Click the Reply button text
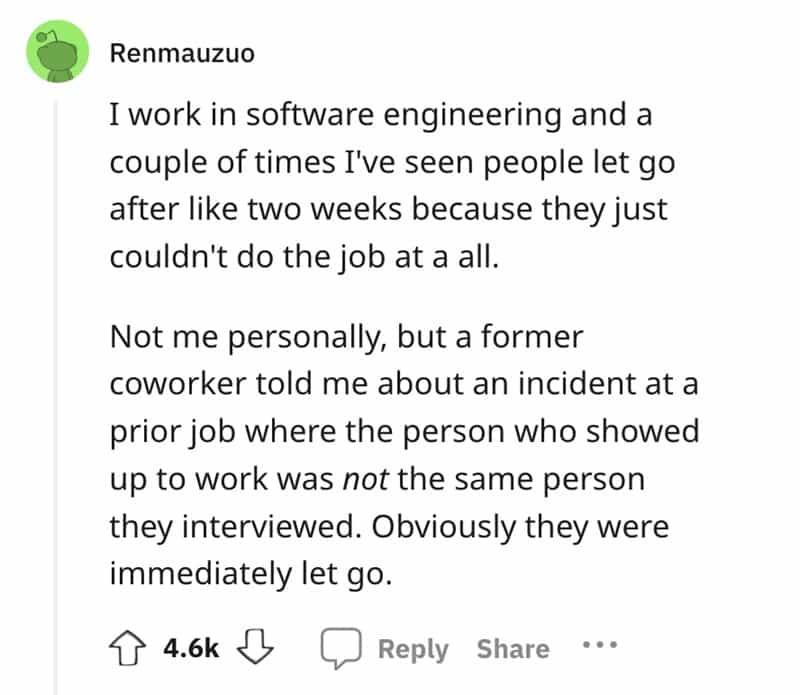 coord(413,649)
